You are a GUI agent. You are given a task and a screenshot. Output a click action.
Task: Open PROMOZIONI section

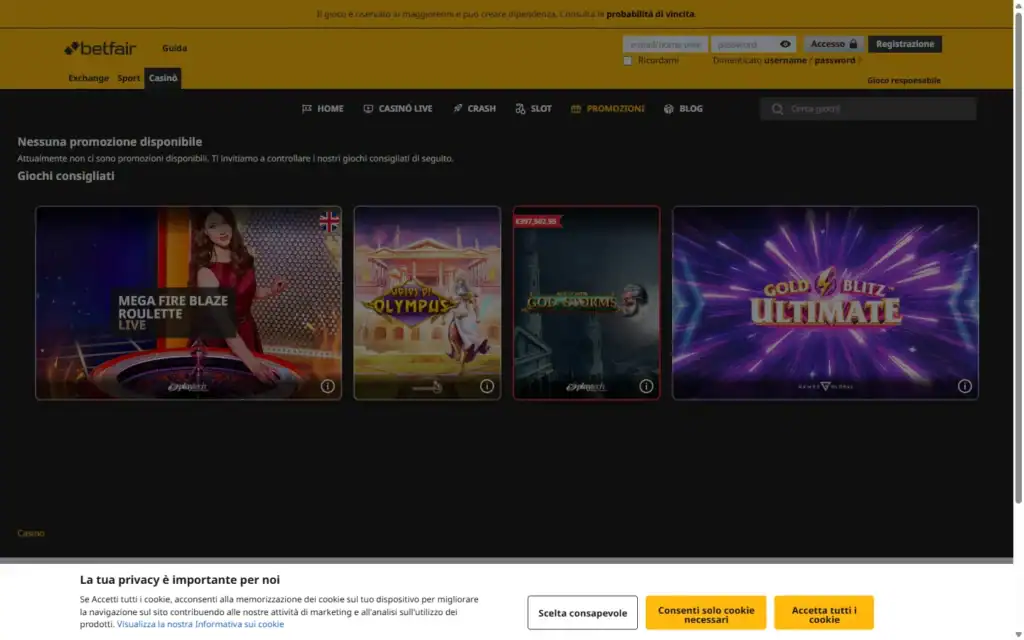[x=607, y=108]
